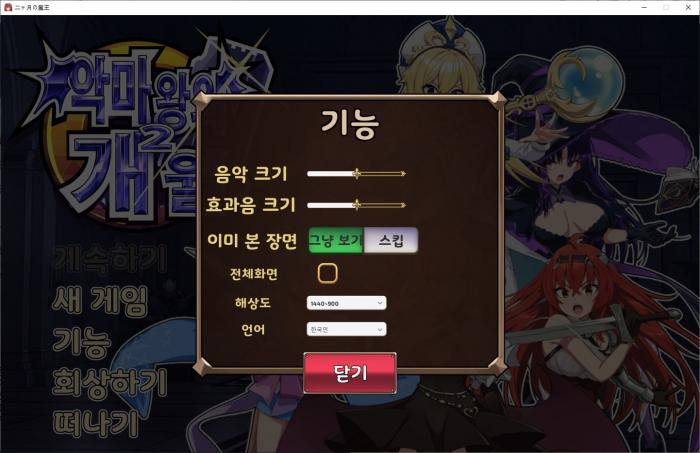Set 효과음 volume to max at slider's arrow end

403,205
